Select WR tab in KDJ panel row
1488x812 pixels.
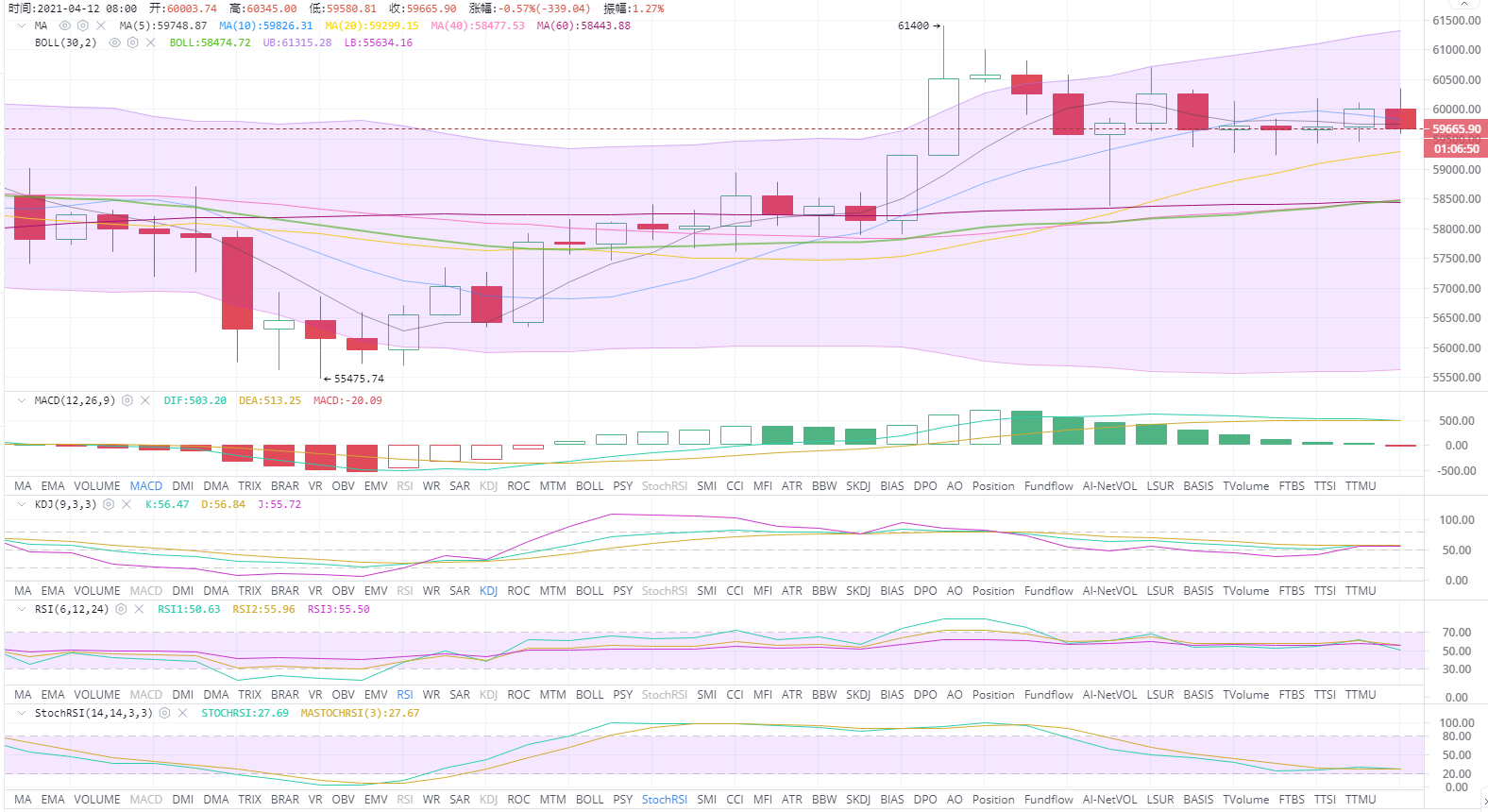431,591
